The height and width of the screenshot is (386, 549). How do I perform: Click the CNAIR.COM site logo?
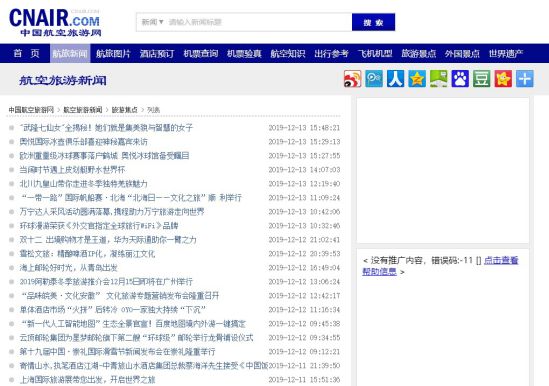55,22
